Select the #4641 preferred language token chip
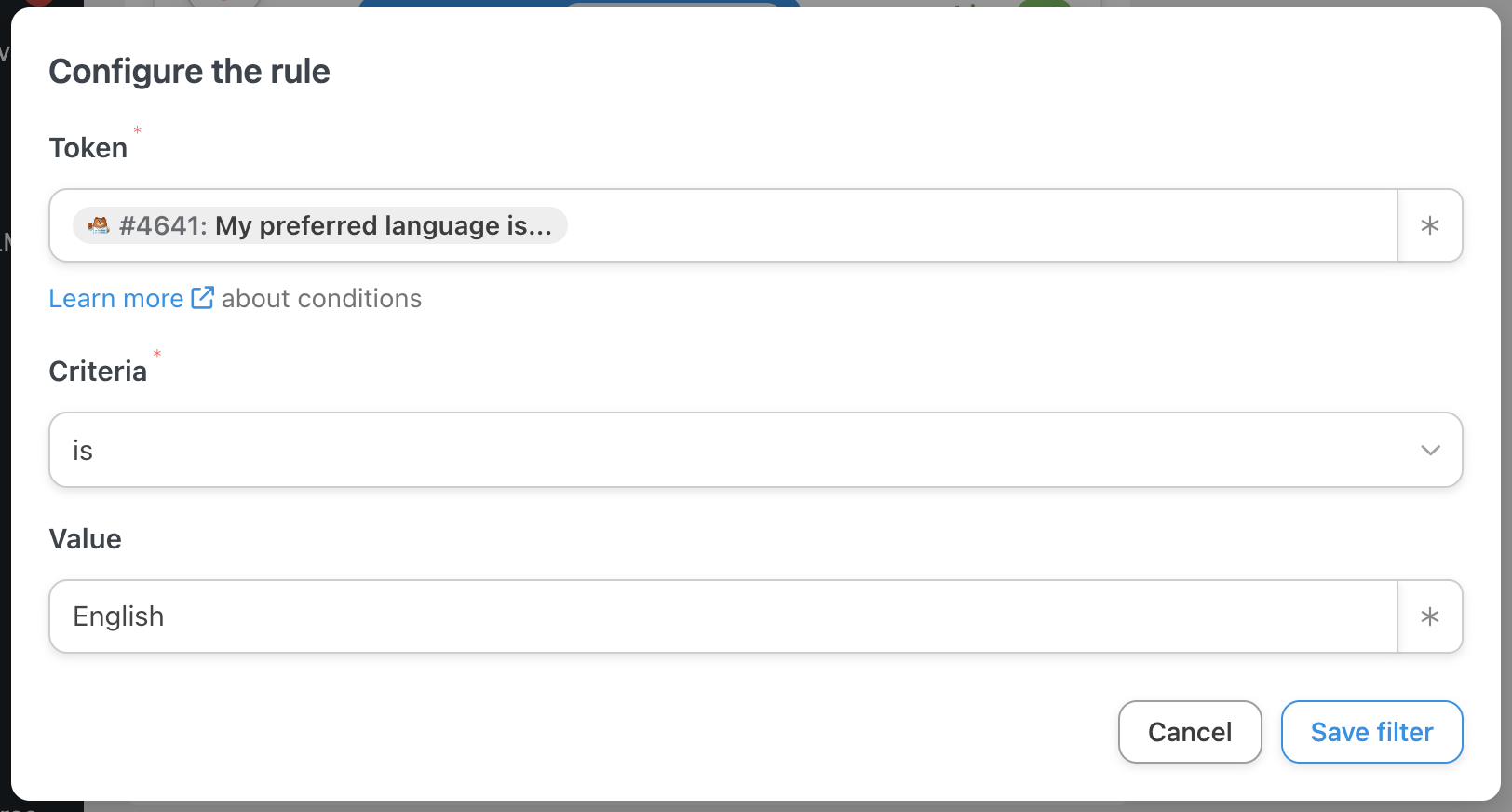1512x812 pixels. 335,225
